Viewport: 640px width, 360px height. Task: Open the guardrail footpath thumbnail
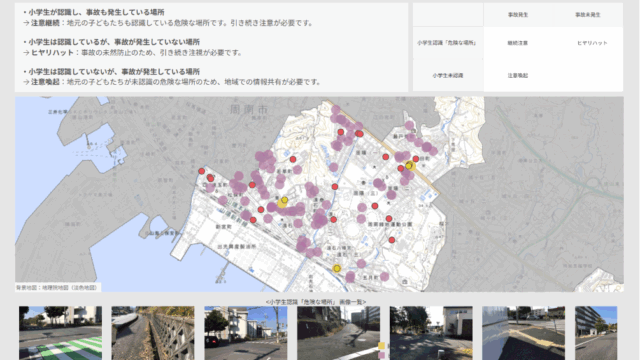click(x=153, y=333)
